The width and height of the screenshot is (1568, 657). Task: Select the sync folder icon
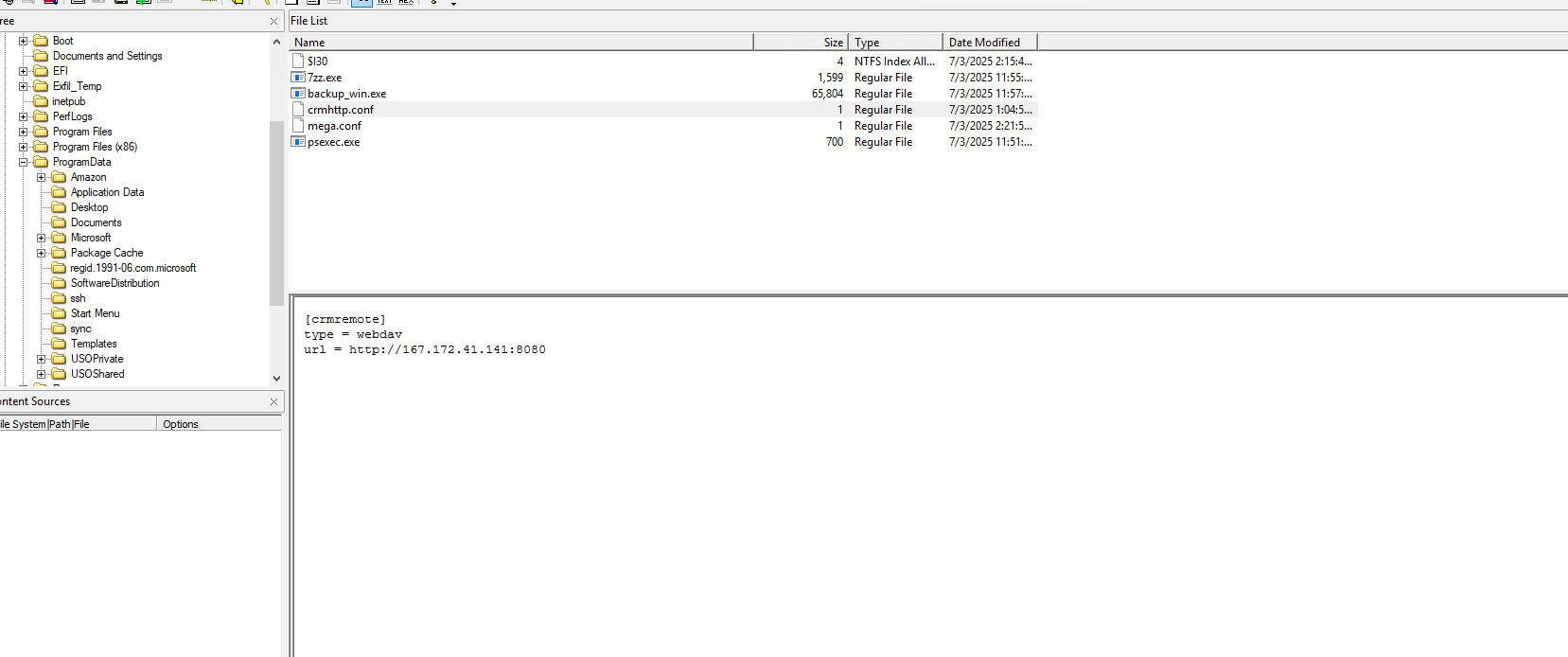pyautogui.click(x=59, y=328)
